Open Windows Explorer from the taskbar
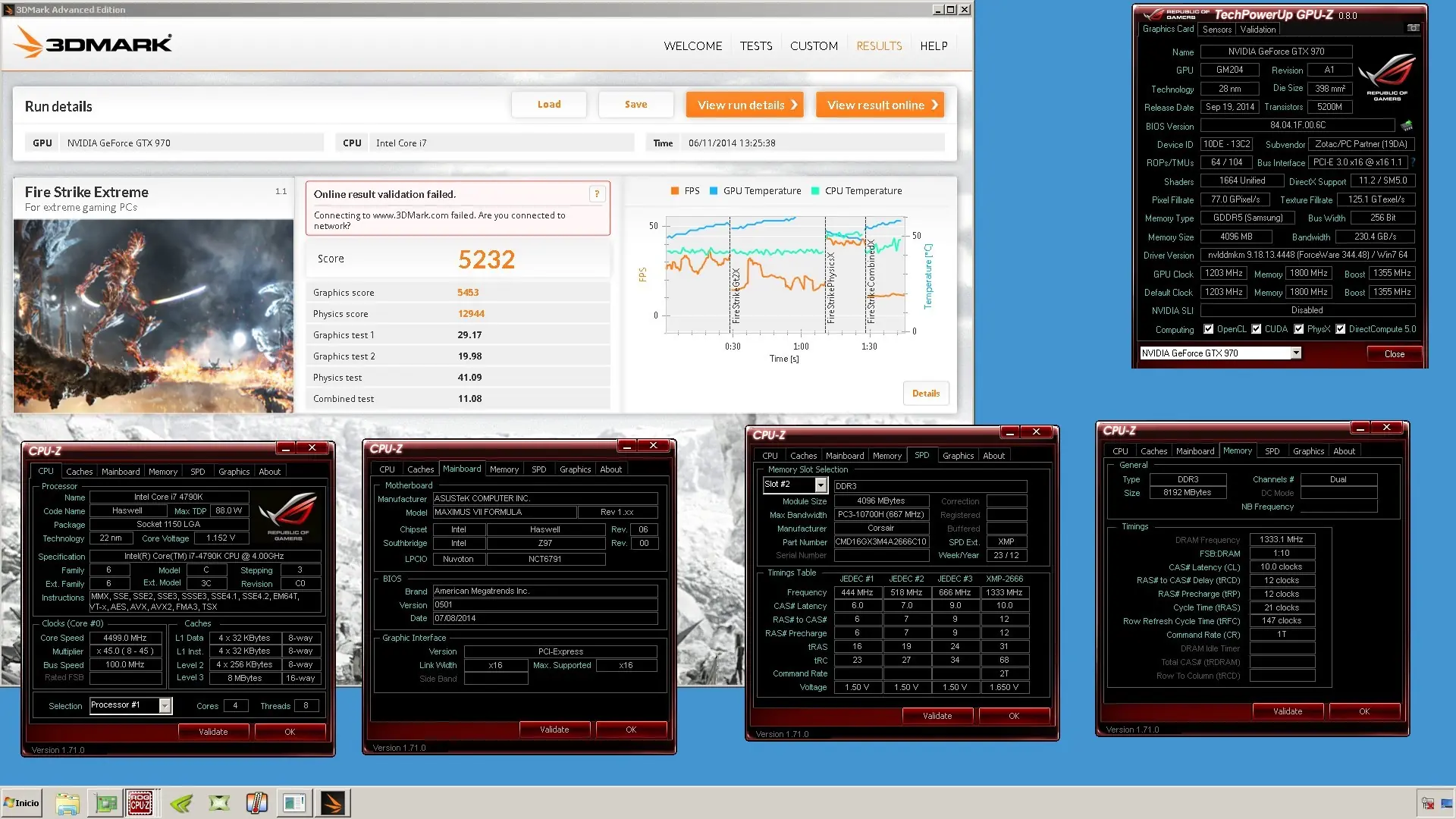1456x819 pixels. (x=67, y=803)
